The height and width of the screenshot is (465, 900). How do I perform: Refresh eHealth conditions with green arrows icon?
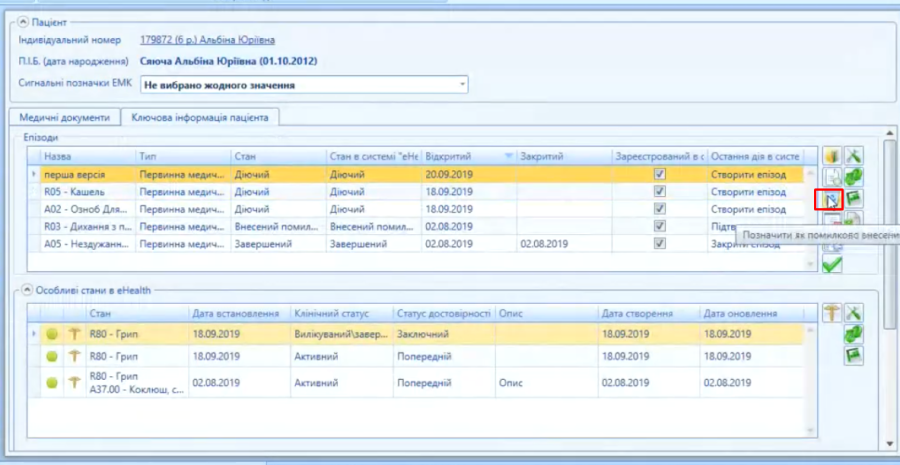854,335
